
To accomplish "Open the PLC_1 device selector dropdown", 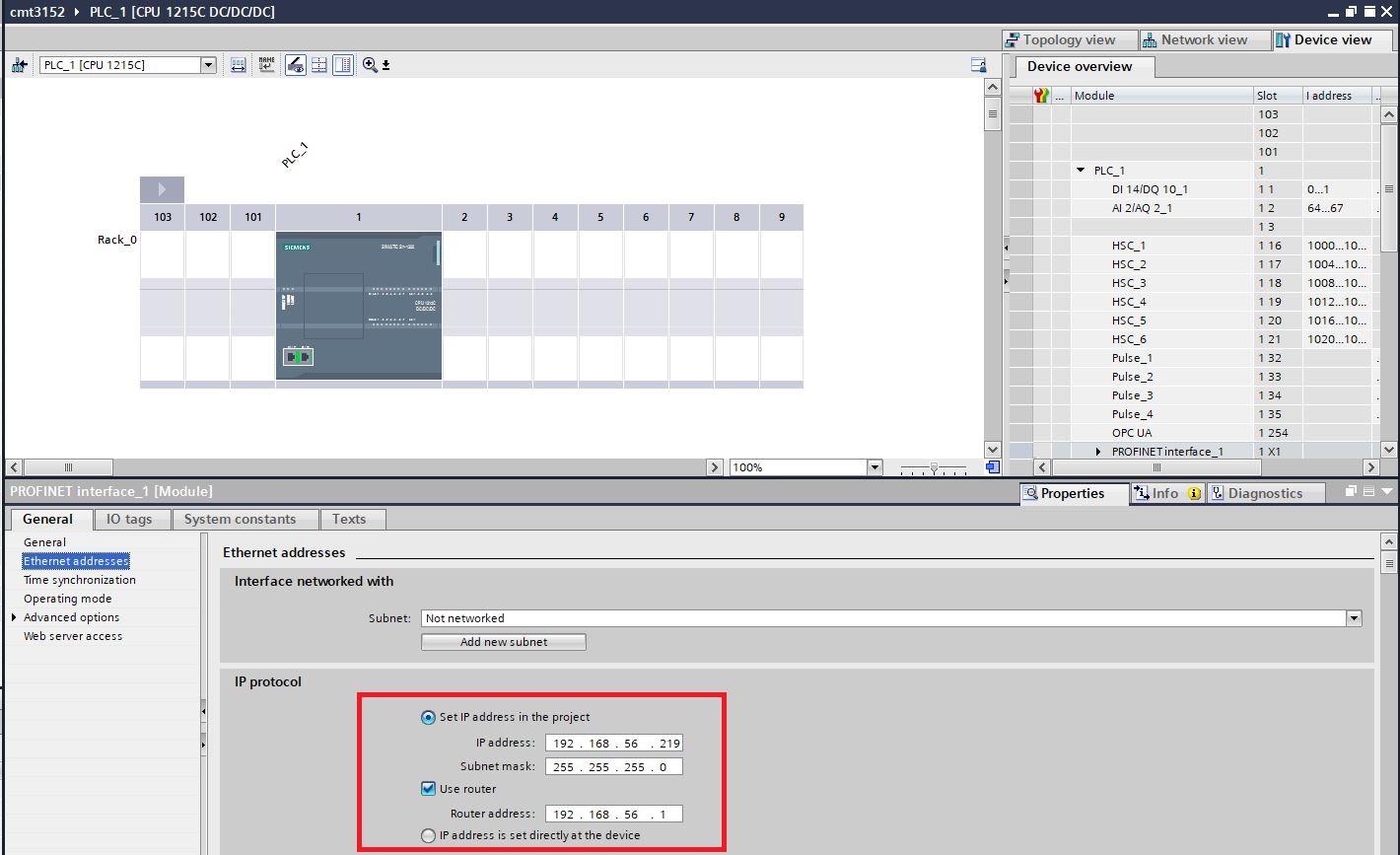I will [208, 65].
